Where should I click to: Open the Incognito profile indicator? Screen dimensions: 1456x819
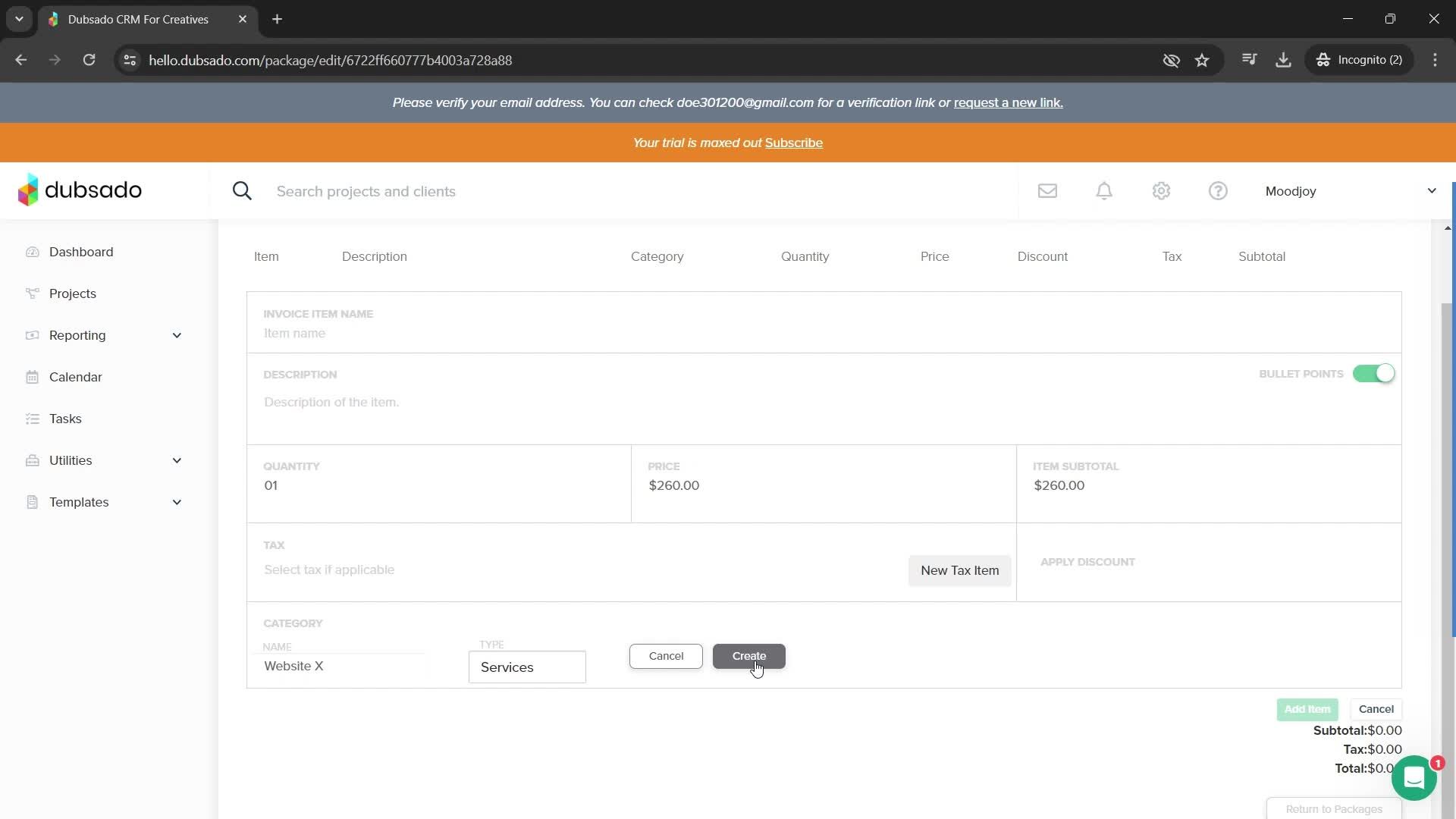[x=1359, y=60]
